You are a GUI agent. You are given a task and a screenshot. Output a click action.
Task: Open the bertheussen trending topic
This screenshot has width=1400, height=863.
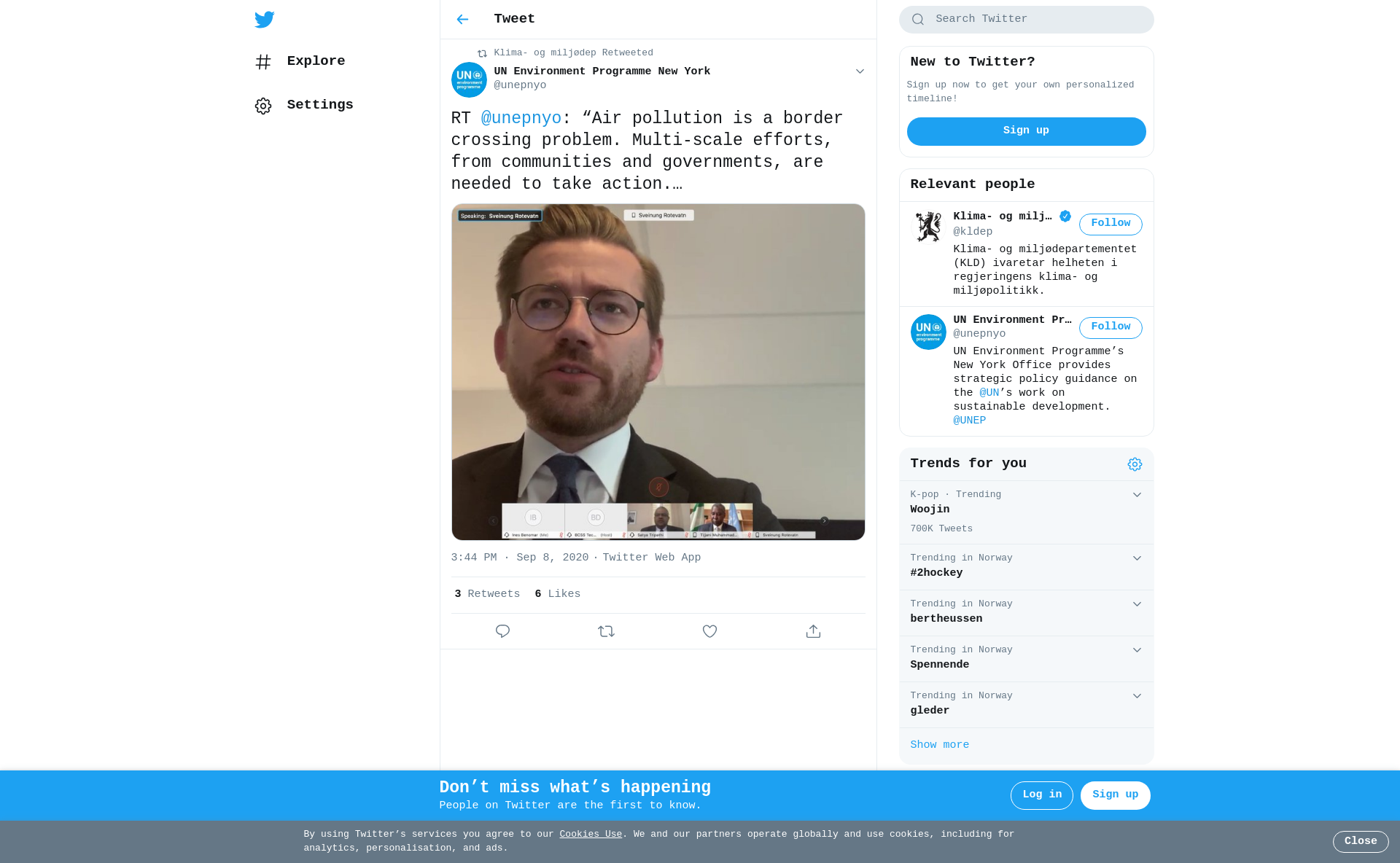tap(1026, 613)
